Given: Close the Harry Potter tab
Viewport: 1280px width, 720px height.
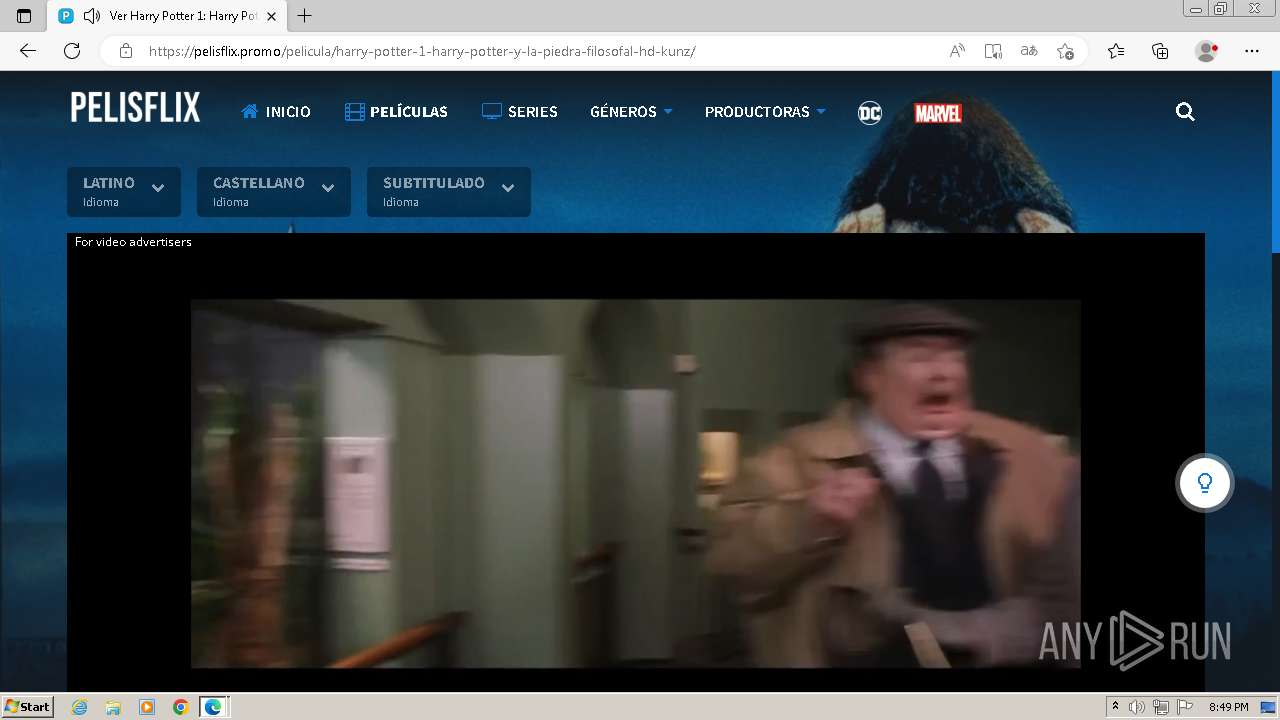Looking at the screenshot, I should click(x=271, y=16).
